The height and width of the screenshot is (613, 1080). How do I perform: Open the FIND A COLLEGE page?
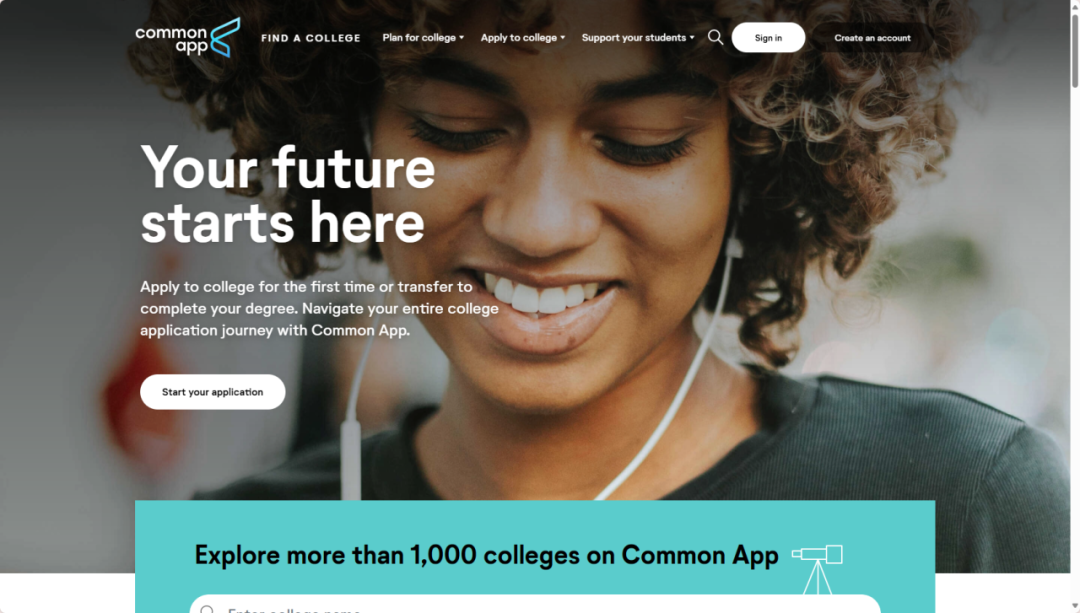[311, 38]
